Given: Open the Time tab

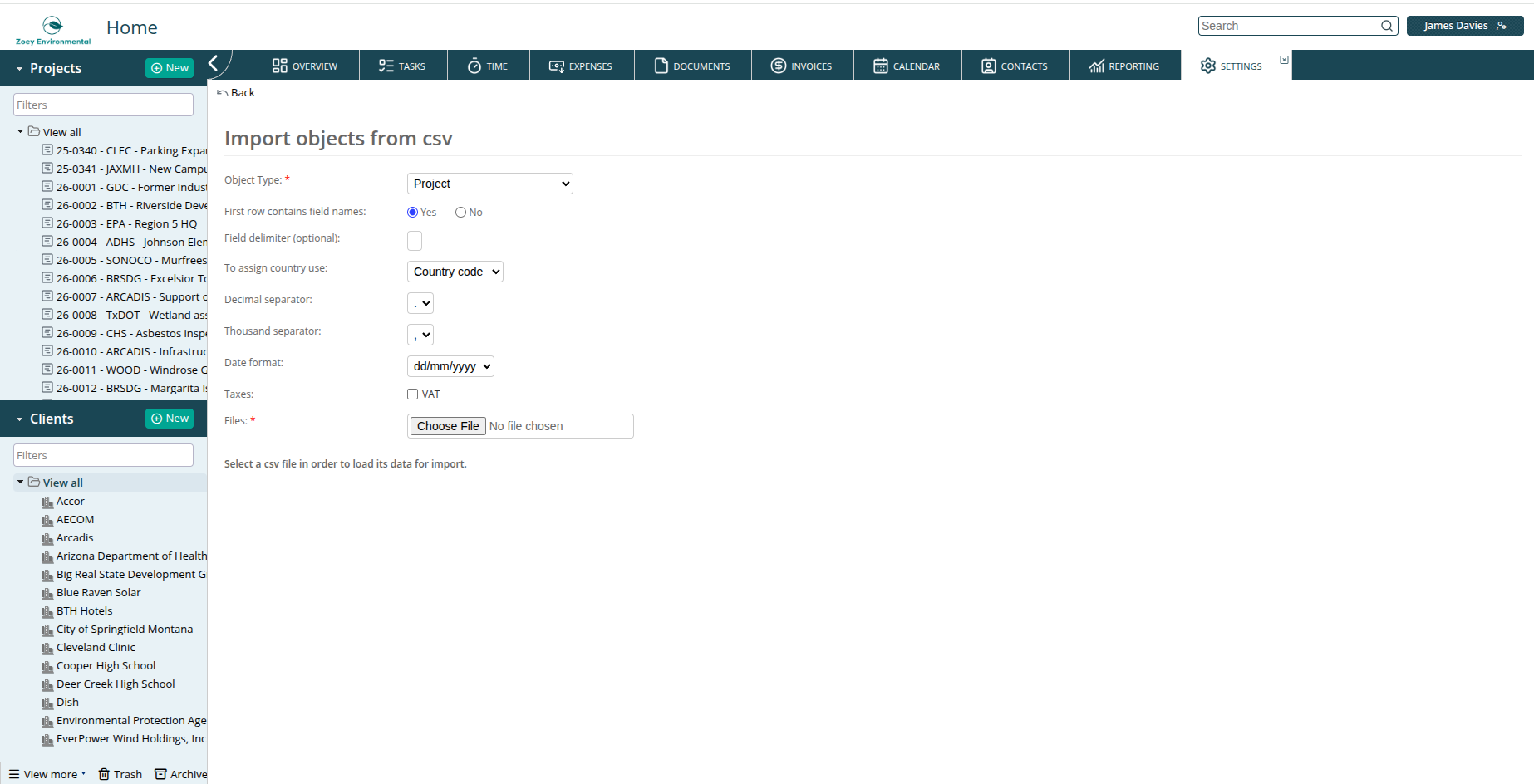Looking at the screenshot, I should pos(488,66).
